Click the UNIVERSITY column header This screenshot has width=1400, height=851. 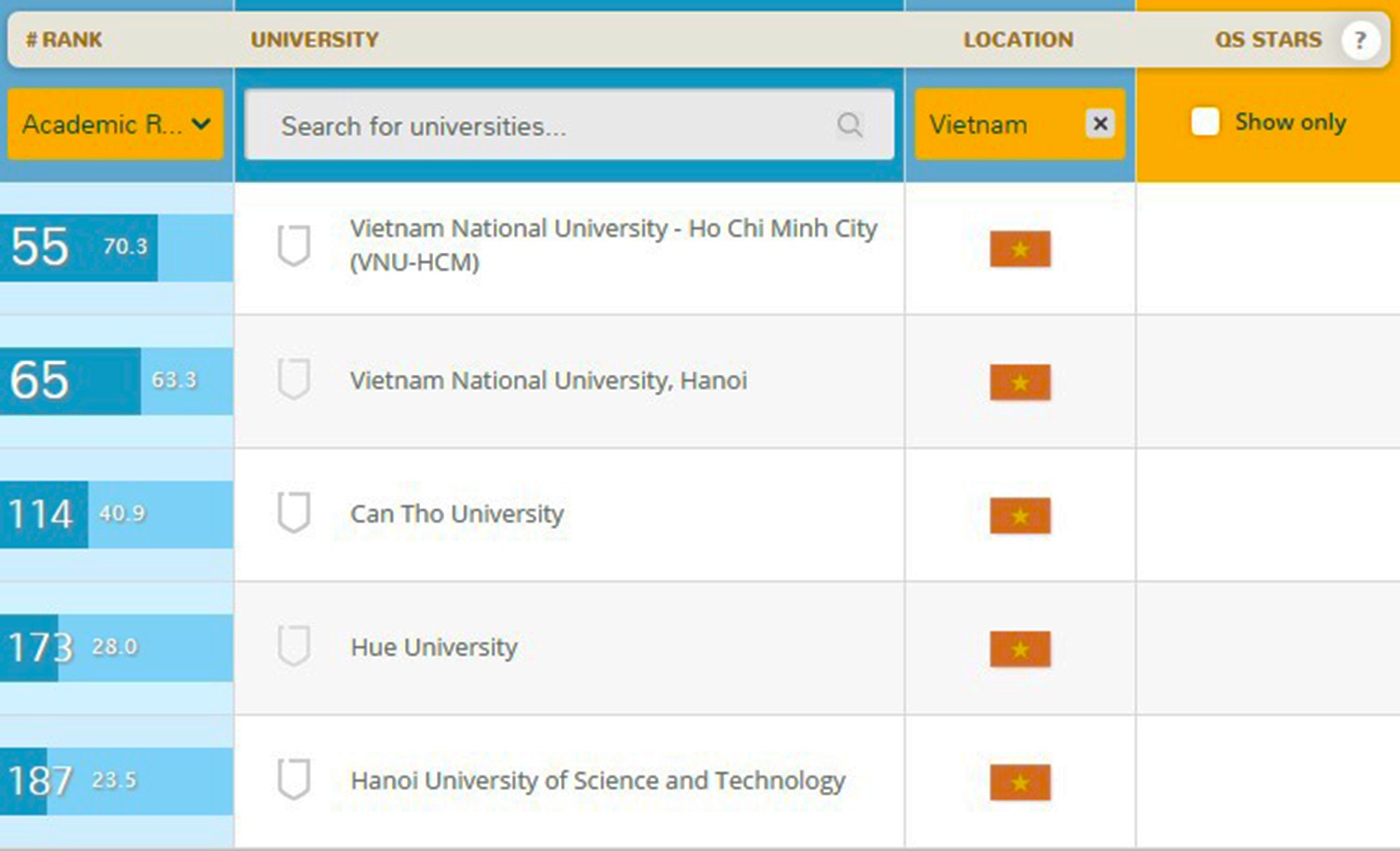(315, 40)
